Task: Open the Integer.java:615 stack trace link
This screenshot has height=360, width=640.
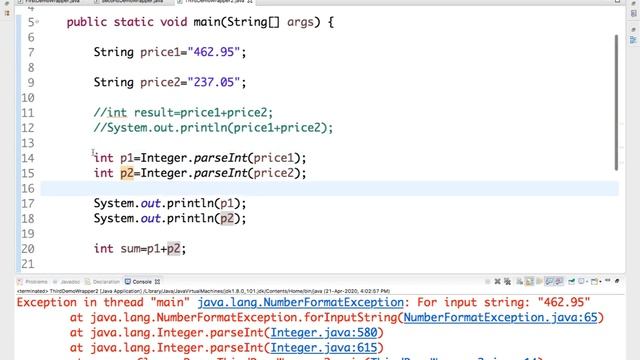Action: click(x=324, y=348)
